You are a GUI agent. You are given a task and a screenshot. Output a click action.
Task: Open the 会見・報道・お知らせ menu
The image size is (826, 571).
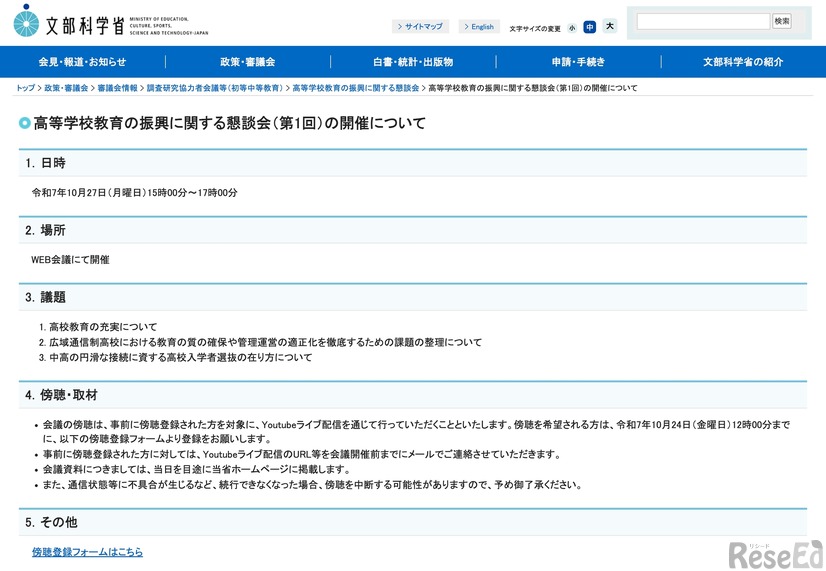[x=82, y=62]
